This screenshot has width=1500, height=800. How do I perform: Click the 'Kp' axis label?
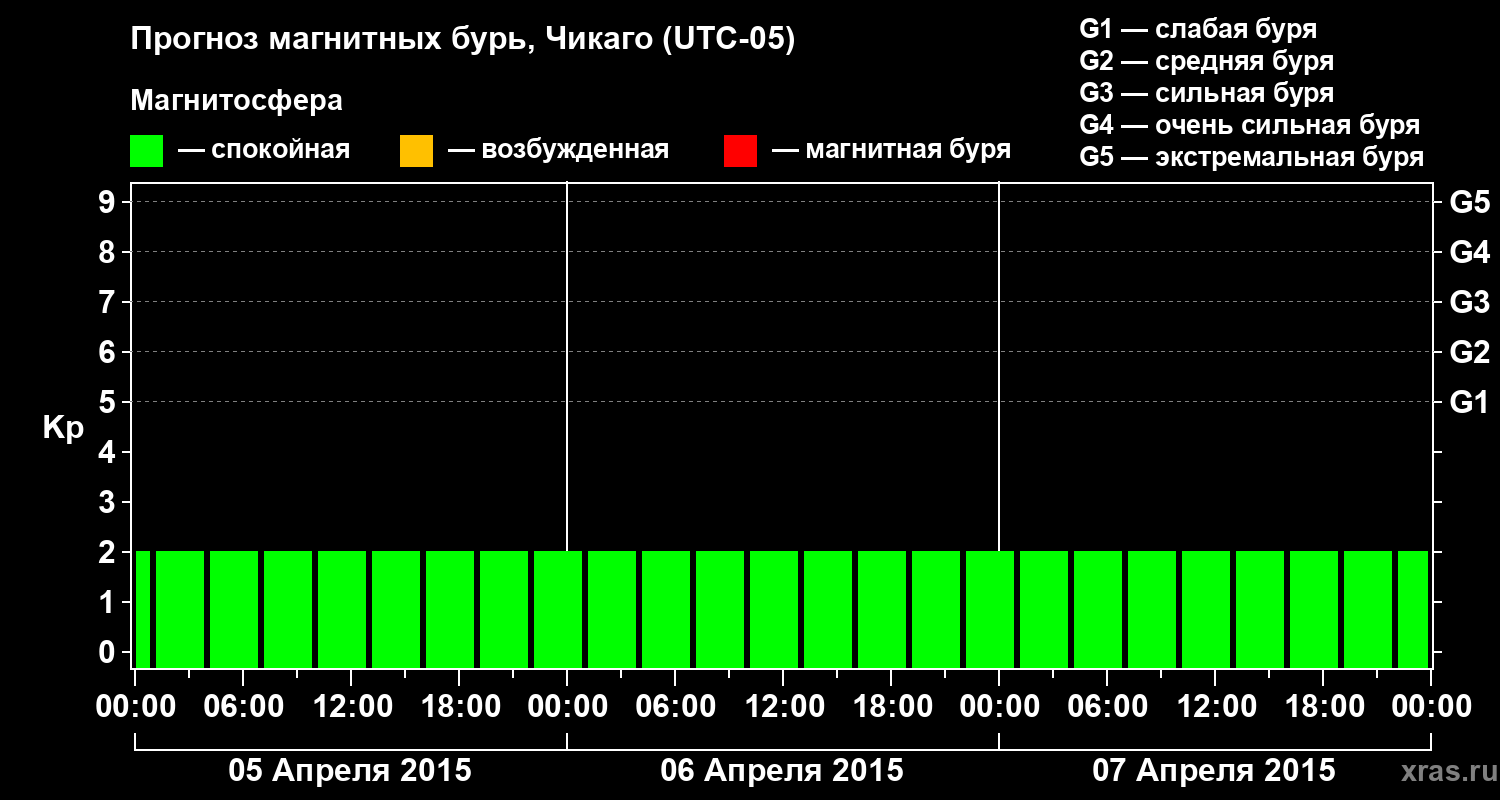pyautogui.click(x=63, y=428)
